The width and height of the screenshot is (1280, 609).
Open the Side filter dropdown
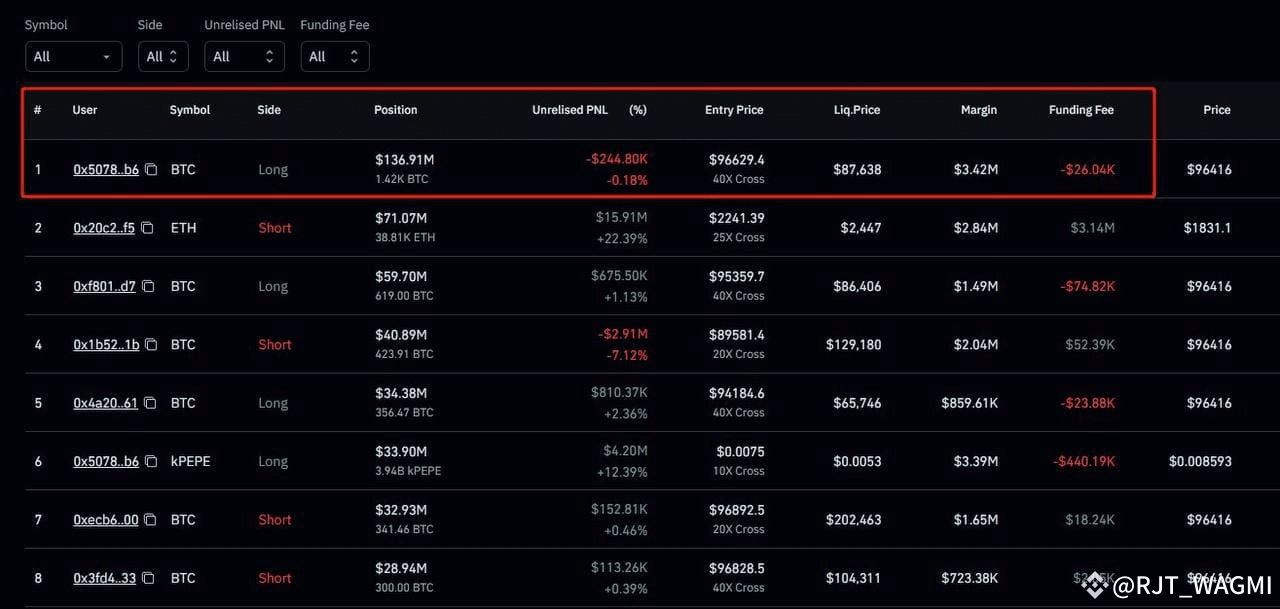click(x=163, y=57)
